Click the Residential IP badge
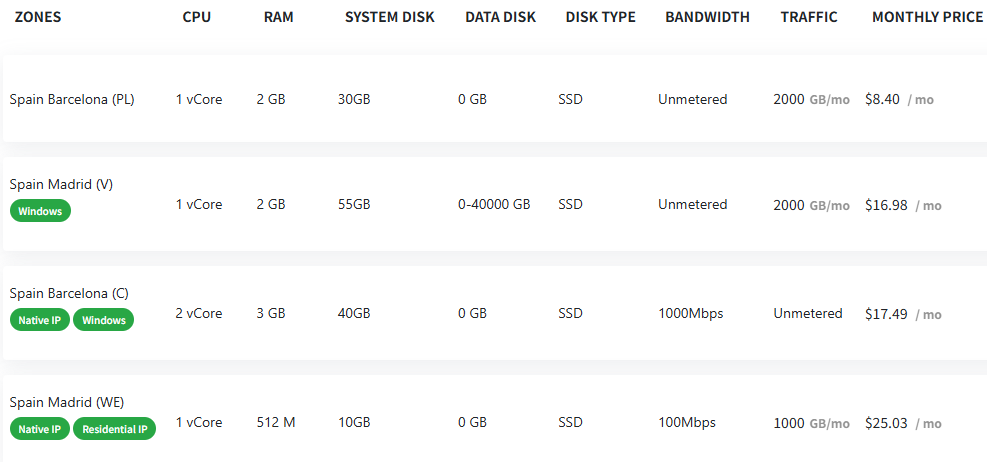Viewport: 987px width, 462px height. (x=115, y=429)
